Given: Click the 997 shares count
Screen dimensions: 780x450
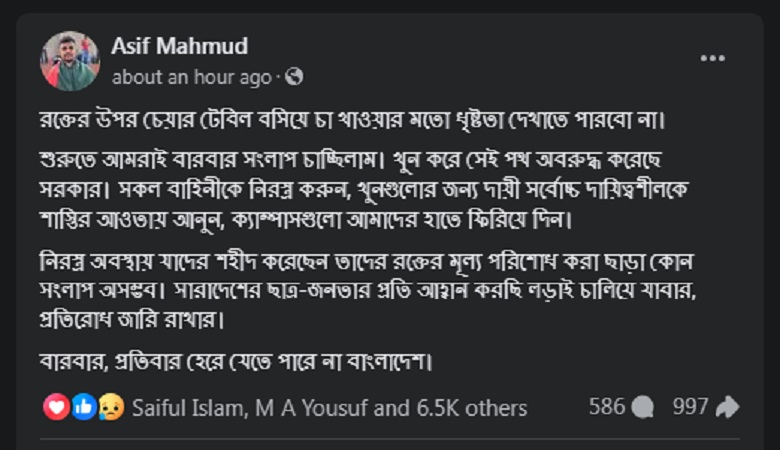Looking at the screenshot, I should pos(690,407).
